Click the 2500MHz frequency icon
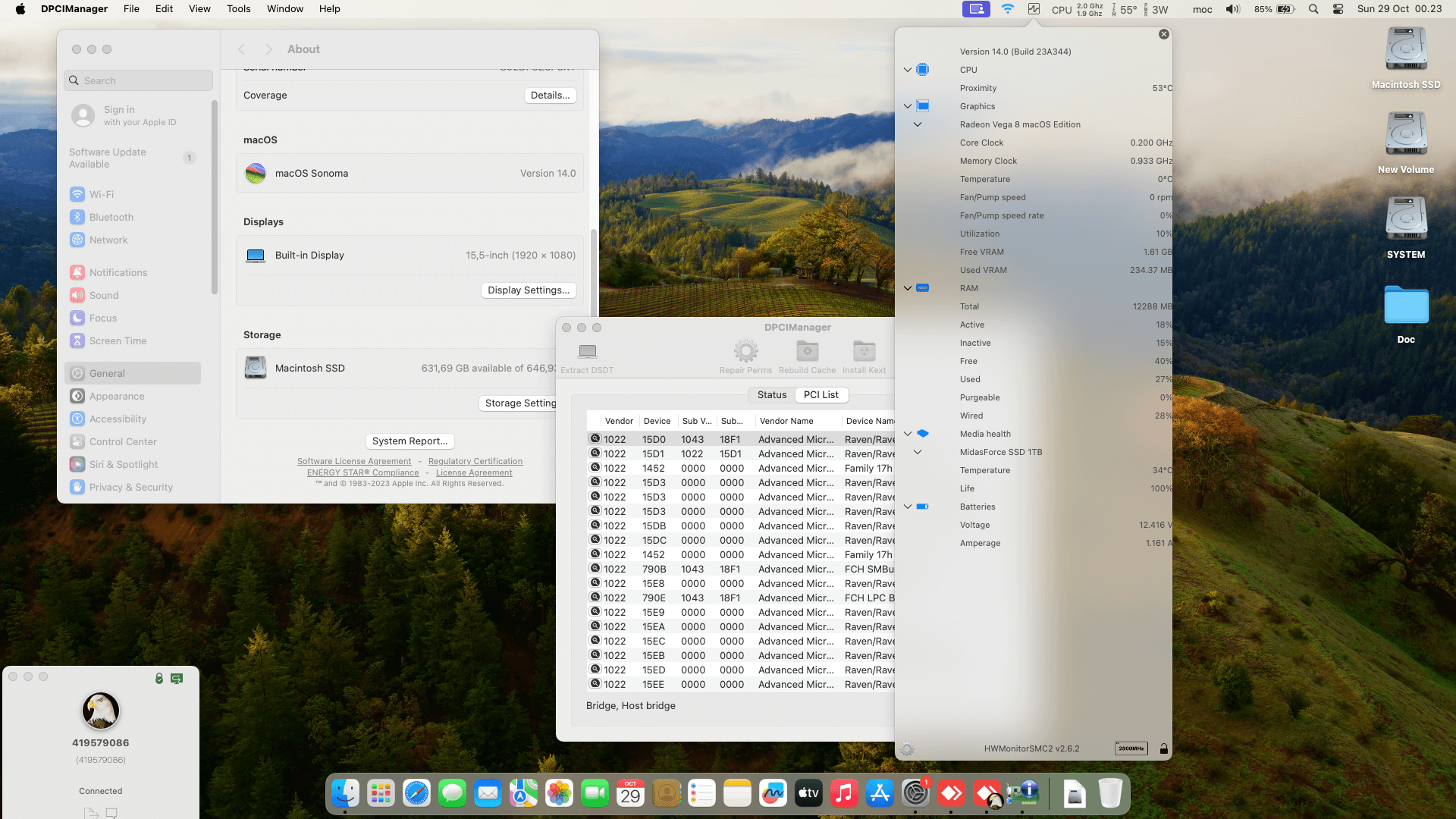The height and width of the screenshot is (819, 1456). point(1131,748)
